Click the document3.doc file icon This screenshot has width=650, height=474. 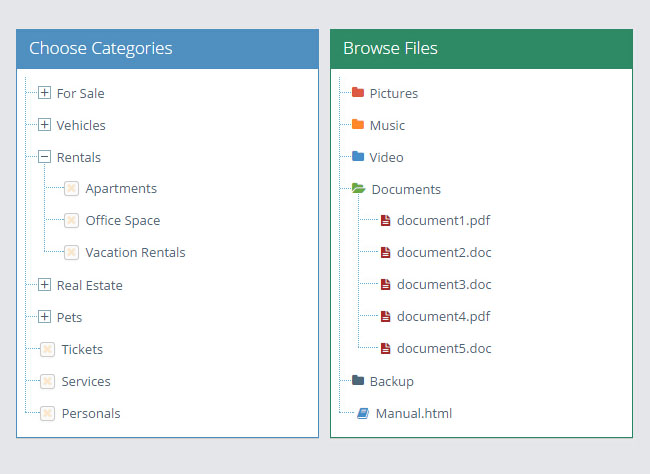click(x=385, y=285)
